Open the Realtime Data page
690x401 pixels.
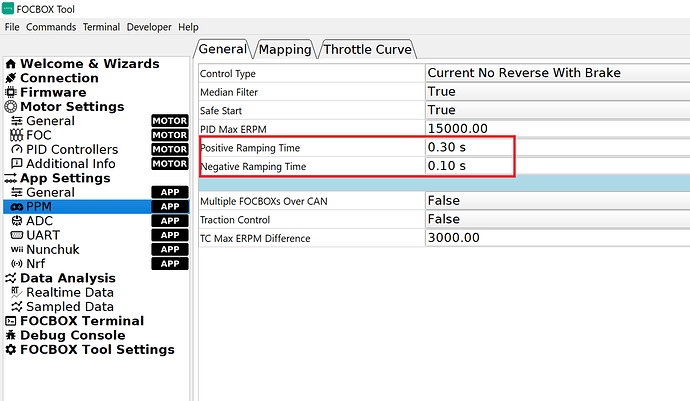(70, 292)
